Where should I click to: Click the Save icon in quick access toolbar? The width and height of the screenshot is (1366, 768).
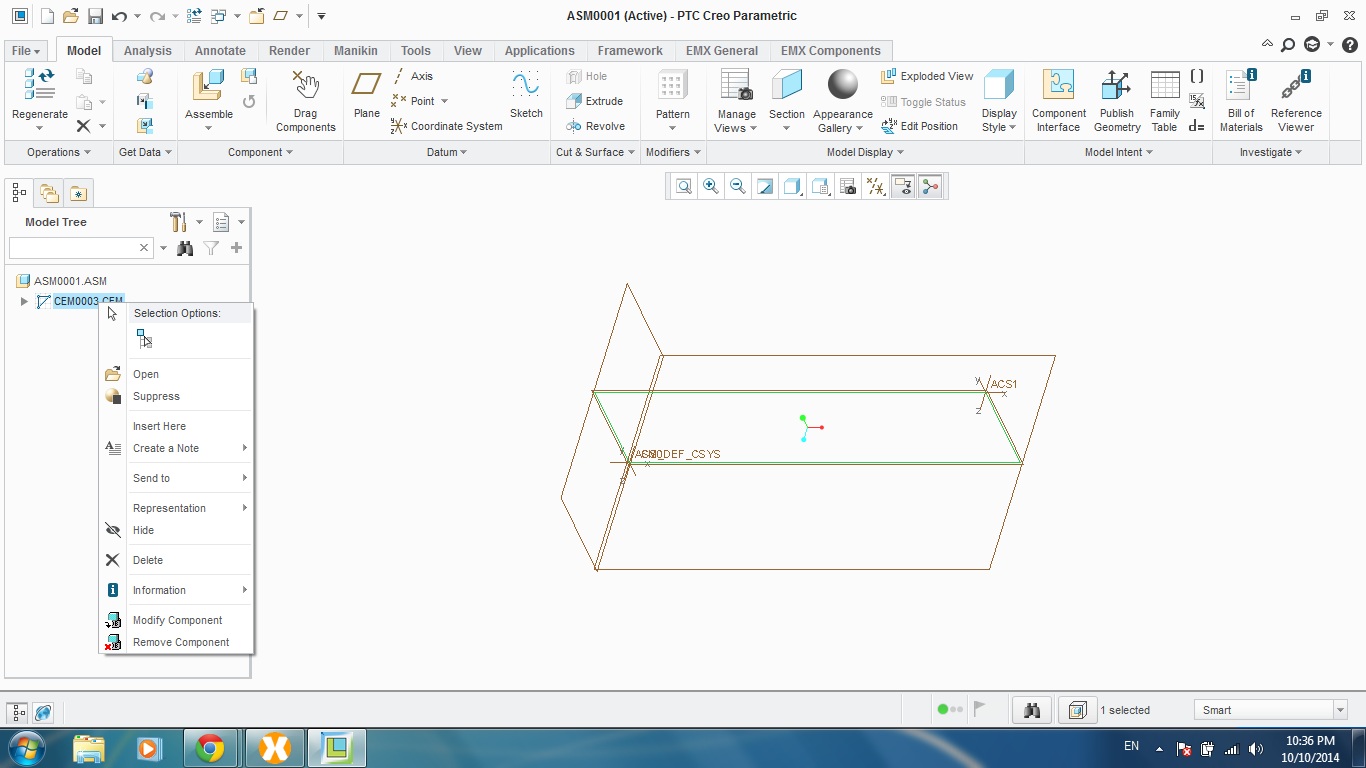[x=95, y=16]
